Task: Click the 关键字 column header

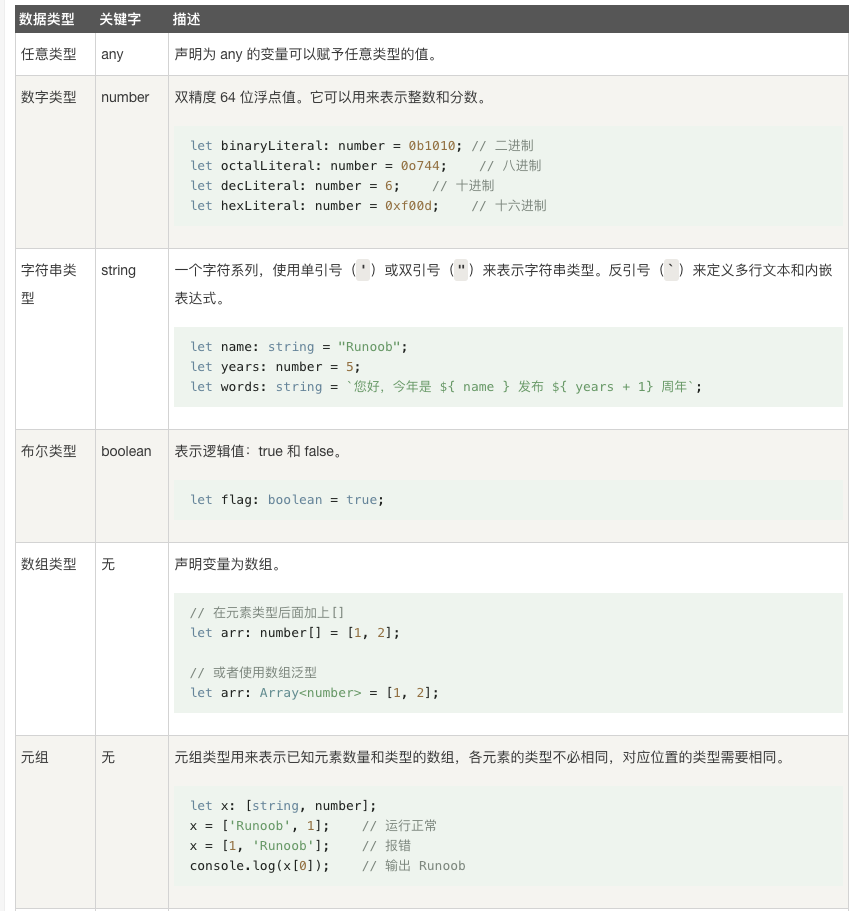Action: 119,19
